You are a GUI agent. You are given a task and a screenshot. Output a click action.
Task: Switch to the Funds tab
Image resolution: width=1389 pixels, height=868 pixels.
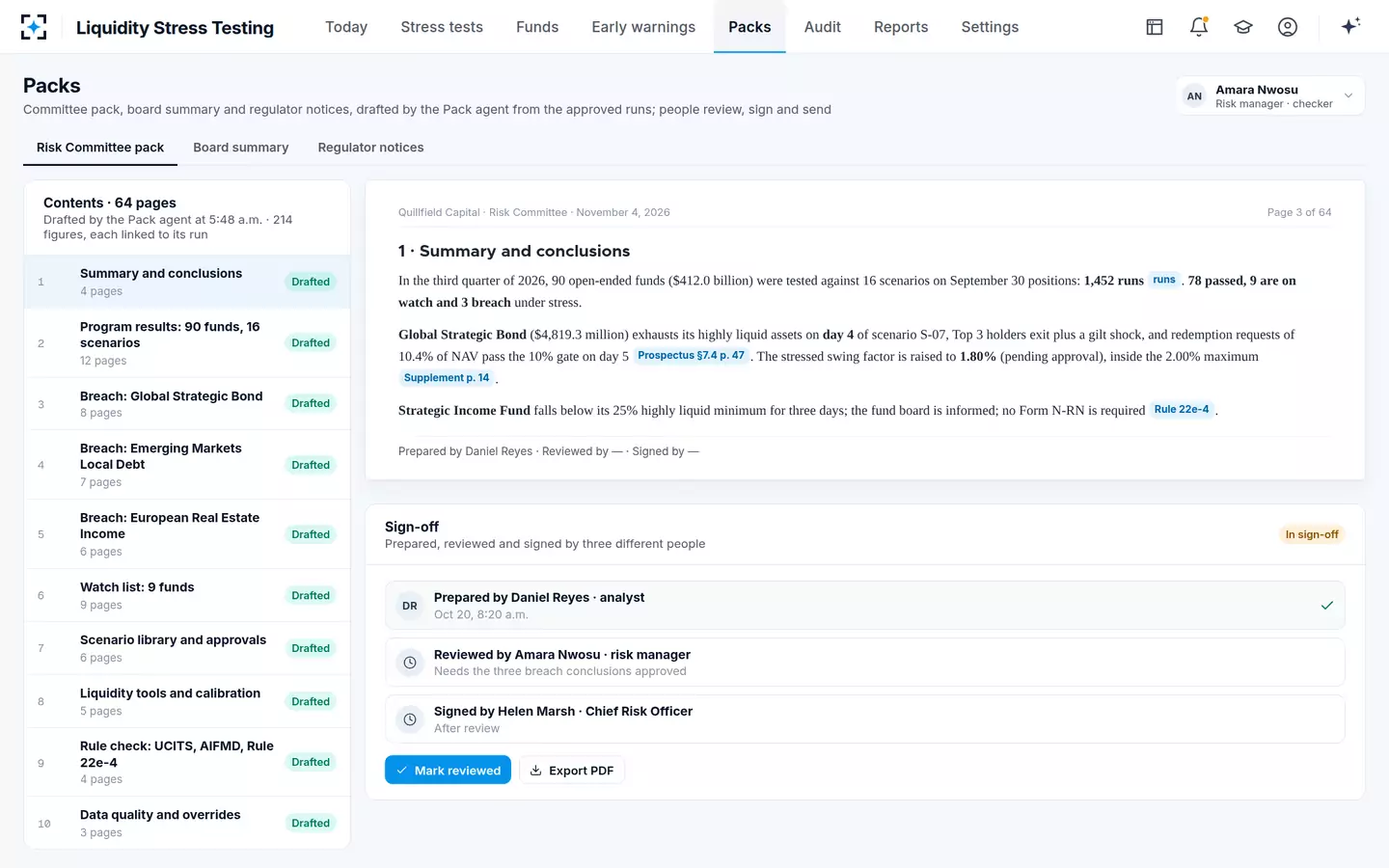pos(537,27)
